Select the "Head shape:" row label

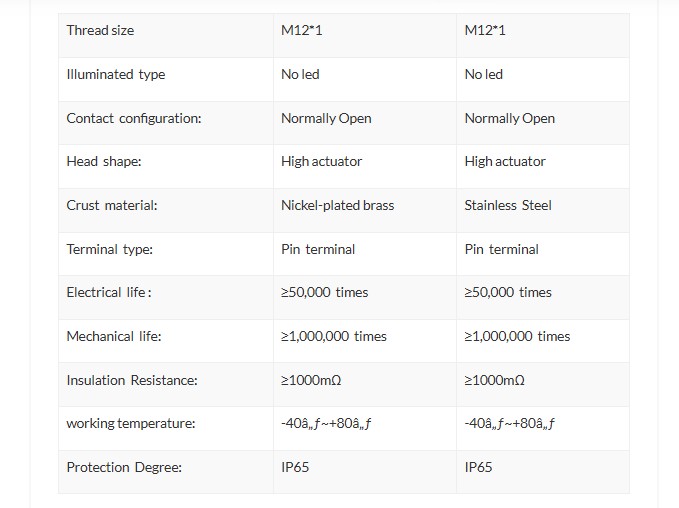(x=104, y=161)
